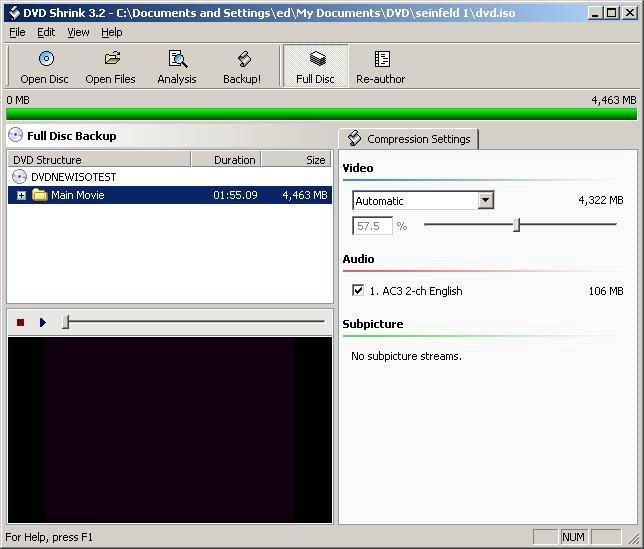Run Analysis from the toolbar

pyautogui.click(x=177, y=67)
